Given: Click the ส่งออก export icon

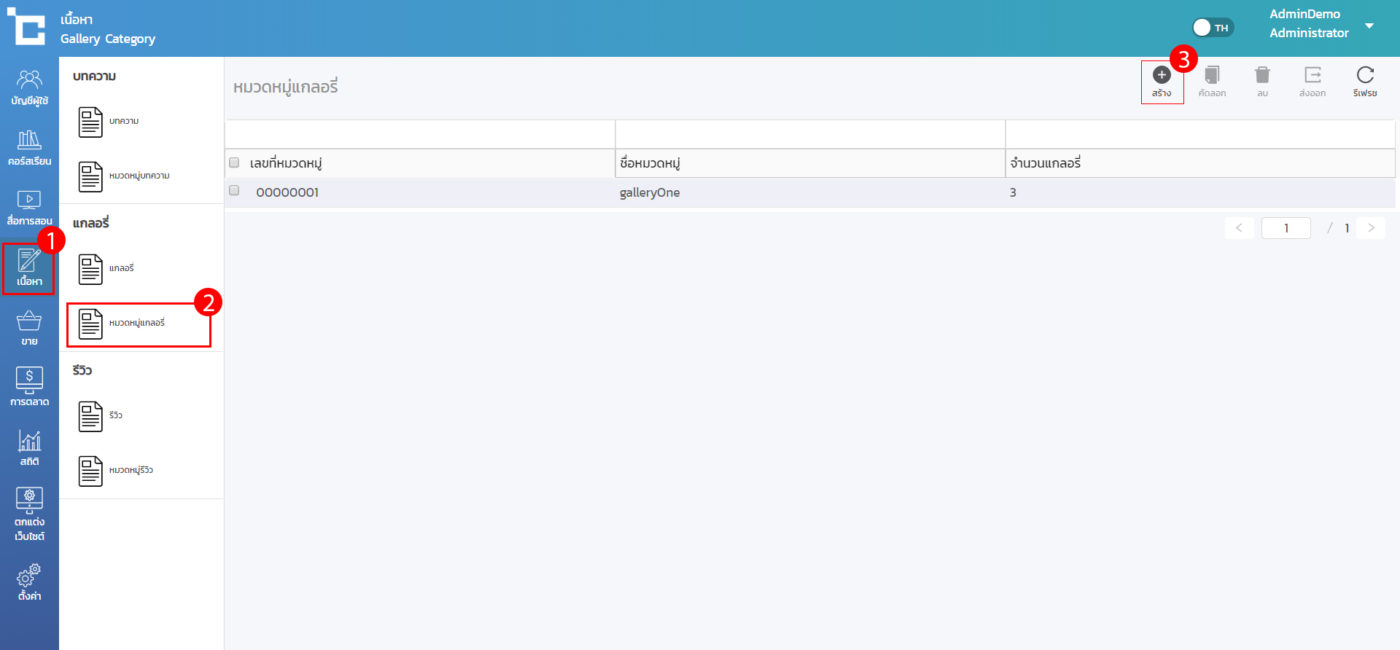Looking at the screenshot, I should pyautogui.click(x=1312, y=75).
